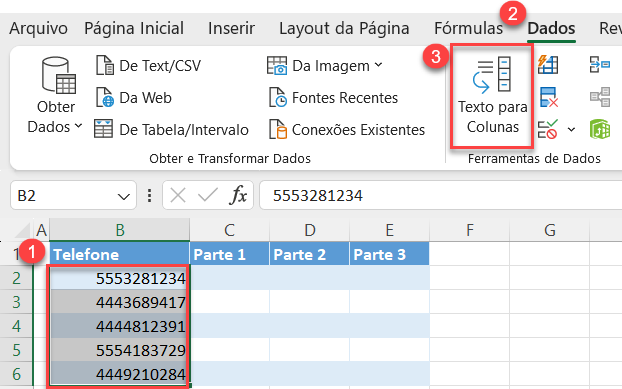Click the Parte 1 header cell
This screenshot has height=389, width=622.
230,254
